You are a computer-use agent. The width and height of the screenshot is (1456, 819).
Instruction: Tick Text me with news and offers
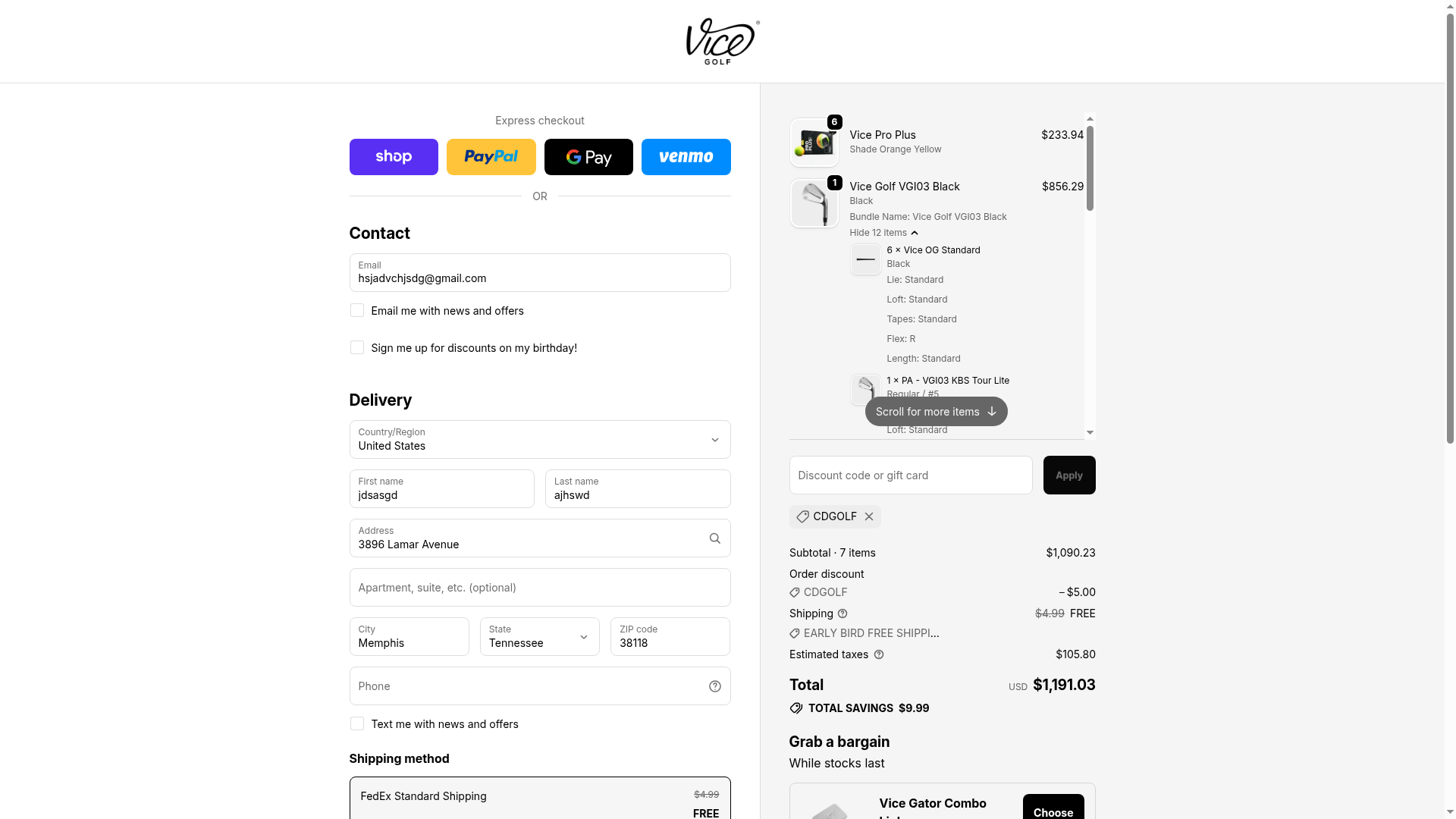point(357,724)
